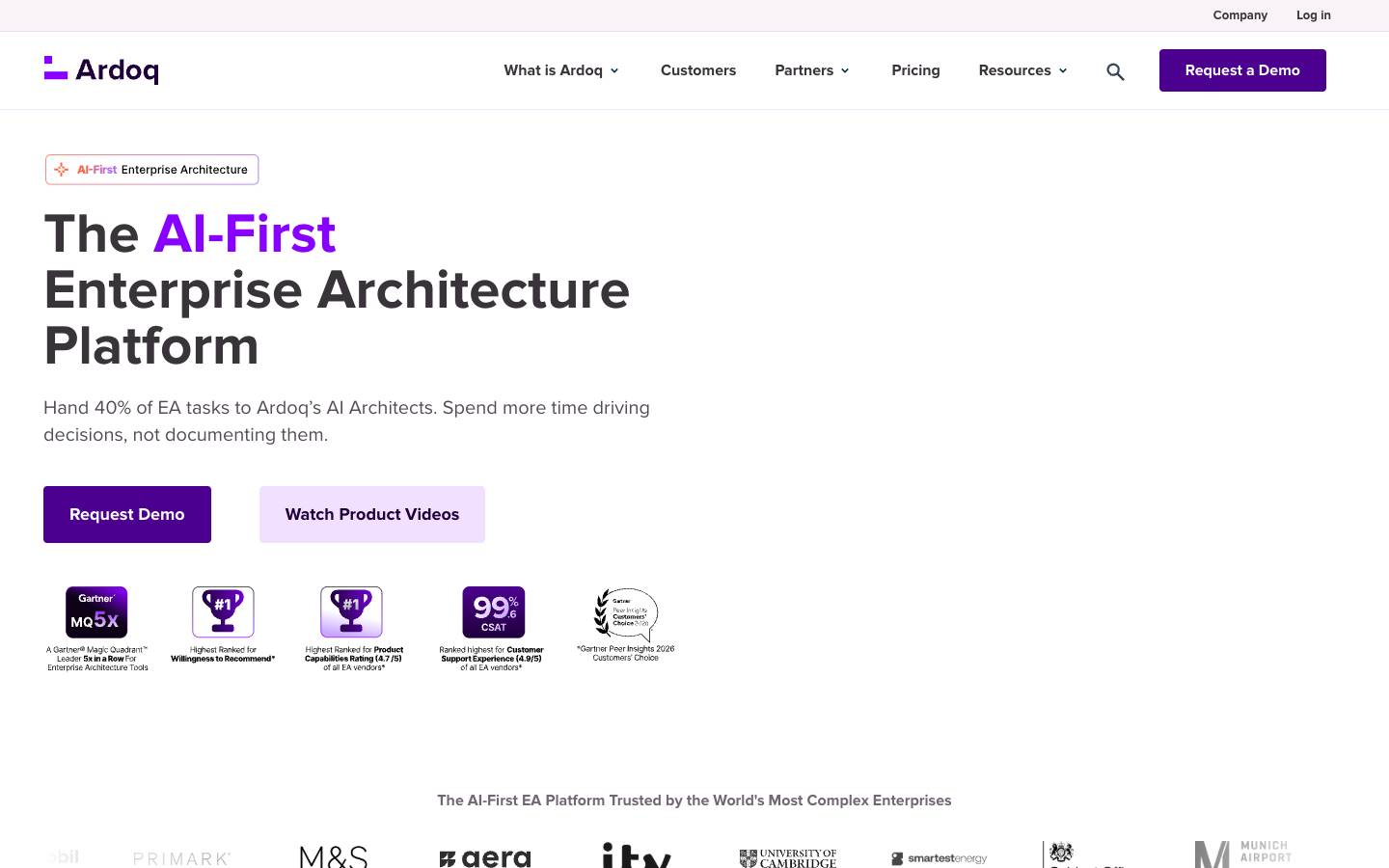Click the "Product Capabilities Rating (4.7/5)" caption
Screen dimensions: 1389x868
354,659
